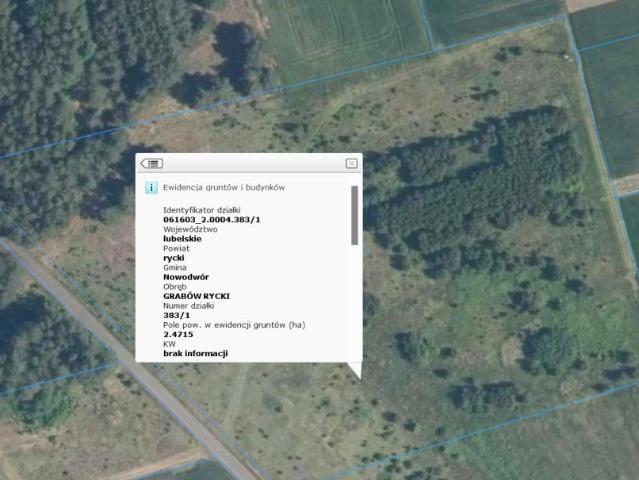Click the dense forest patch right of popup

[481, 183]
